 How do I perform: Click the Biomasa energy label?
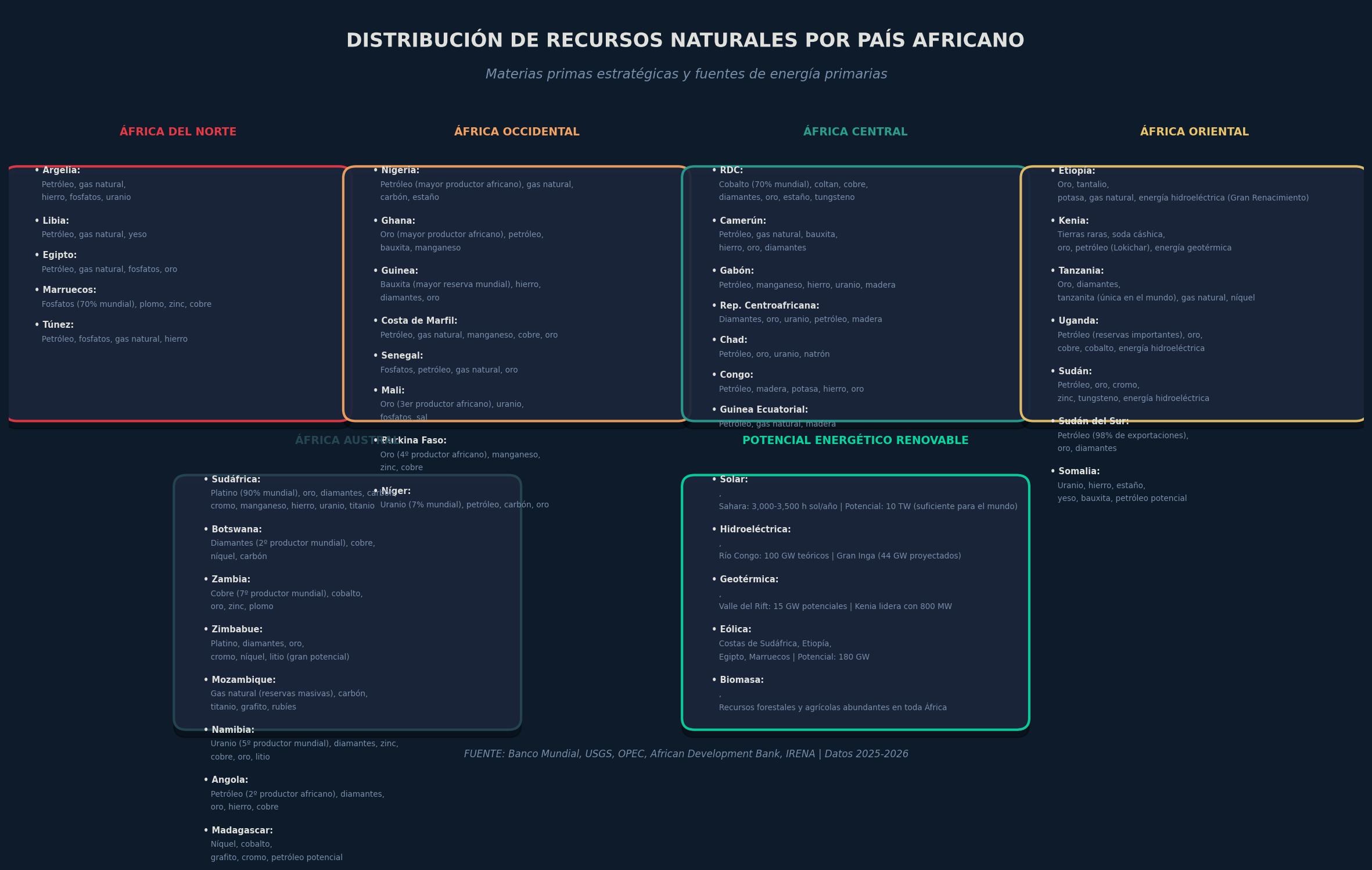point(738,680)
